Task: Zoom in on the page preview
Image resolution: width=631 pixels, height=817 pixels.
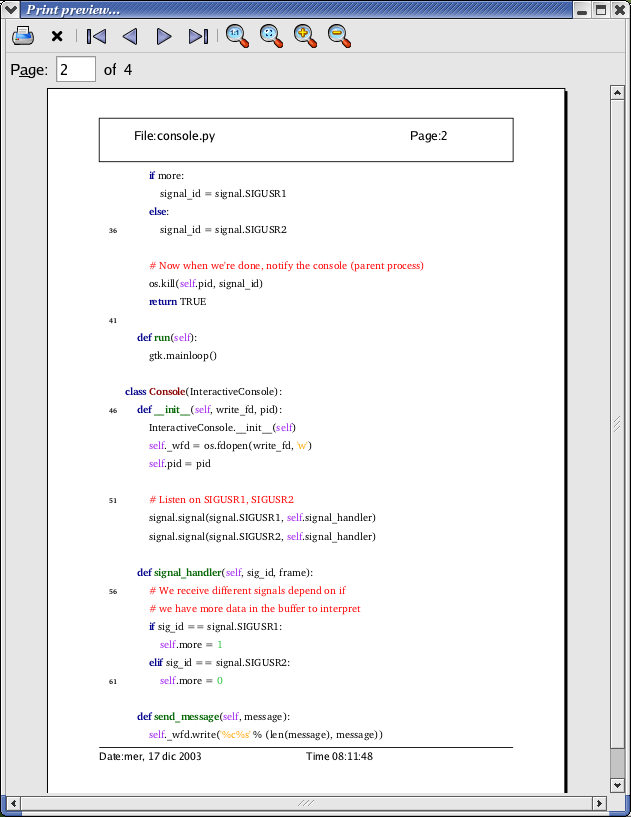Action: [x=305, y=36]
